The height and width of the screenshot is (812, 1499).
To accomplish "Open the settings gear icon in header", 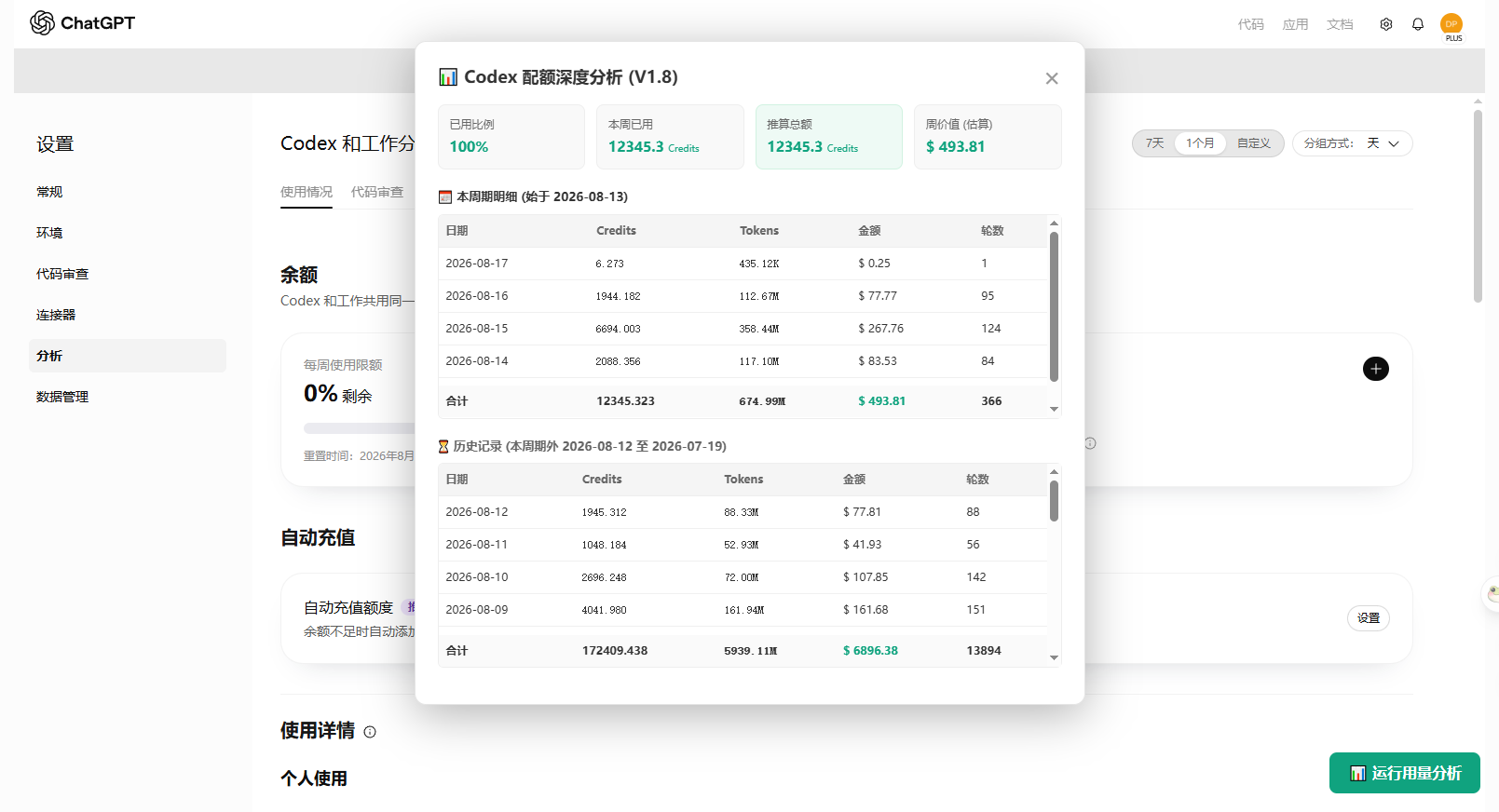I will (x=1386, y=24).
